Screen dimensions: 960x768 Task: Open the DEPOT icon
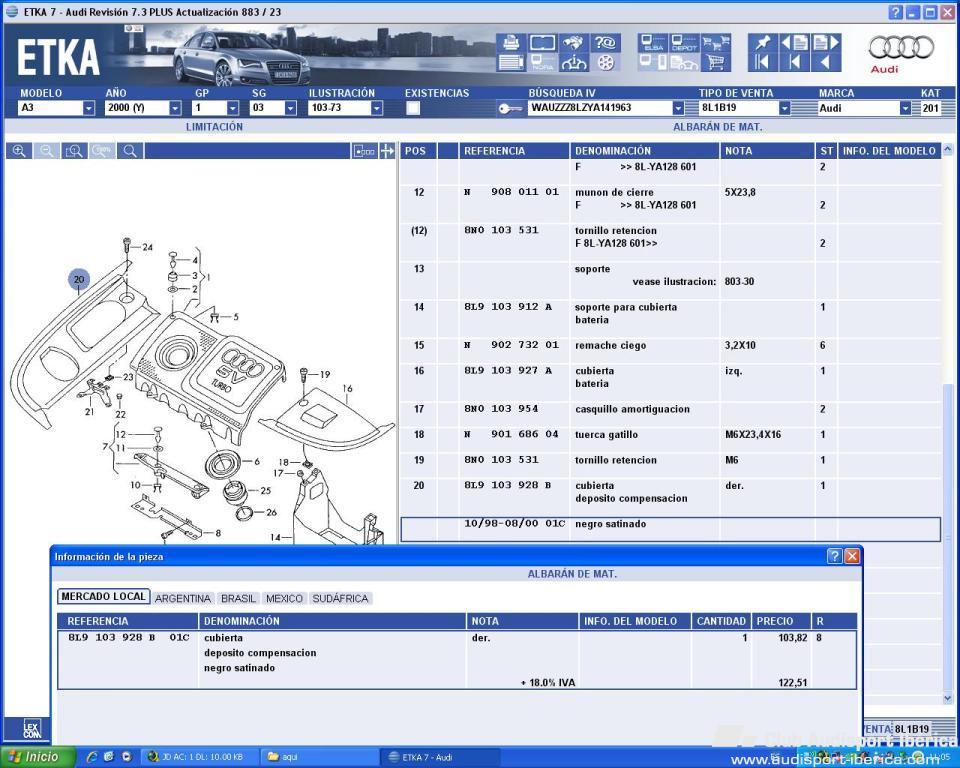coord(684,42)
